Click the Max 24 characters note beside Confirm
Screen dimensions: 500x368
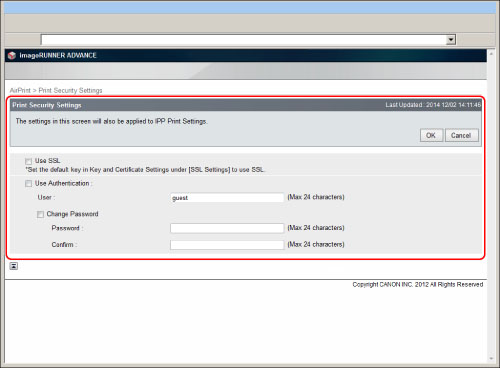pos(316,244)
